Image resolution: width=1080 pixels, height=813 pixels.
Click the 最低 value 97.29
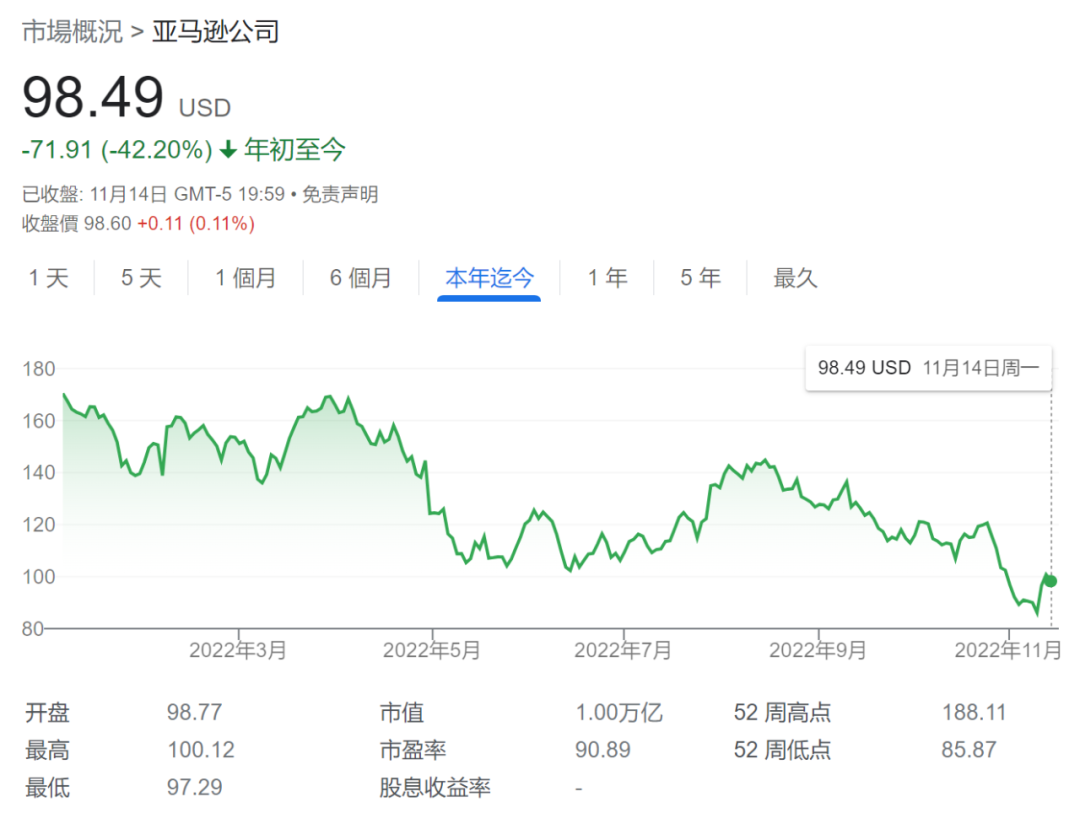(x=194, y=787)
